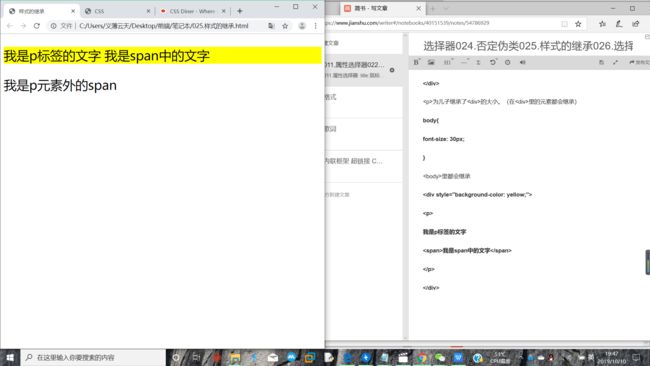This screenshot has width=650, height=366.
Task: Click the history clock icon in the Jianshu editor
Action: (507, 62)
